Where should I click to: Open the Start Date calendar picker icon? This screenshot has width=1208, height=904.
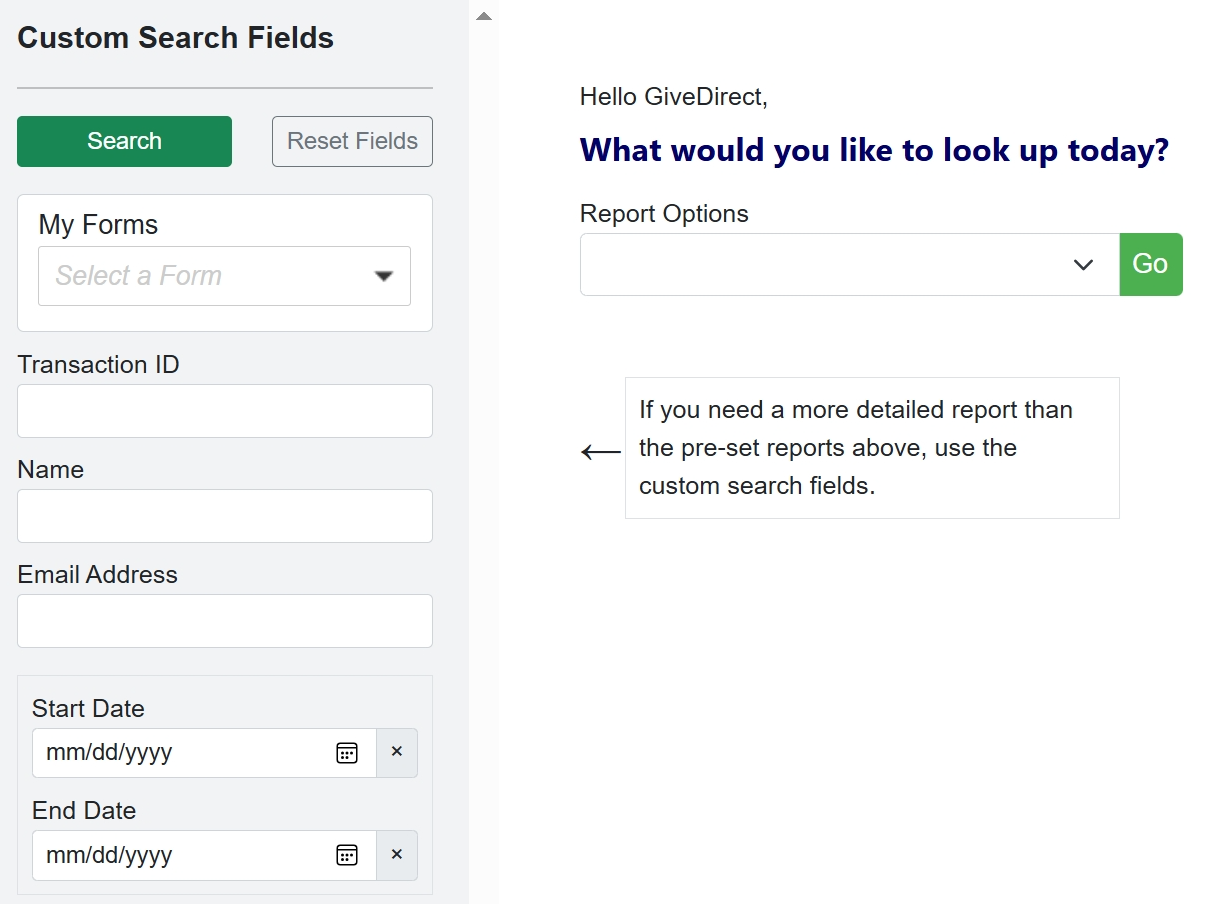(347, 753)
